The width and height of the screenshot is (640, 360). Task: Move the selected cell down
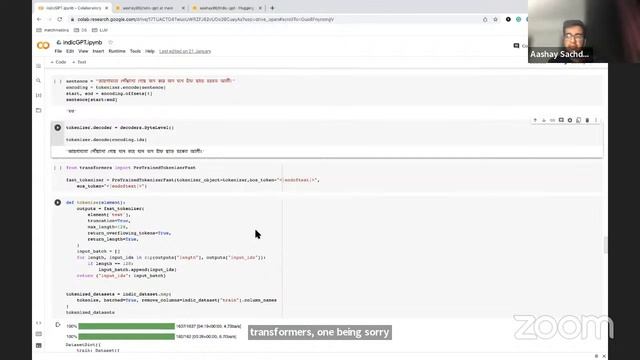click(544, 120)
